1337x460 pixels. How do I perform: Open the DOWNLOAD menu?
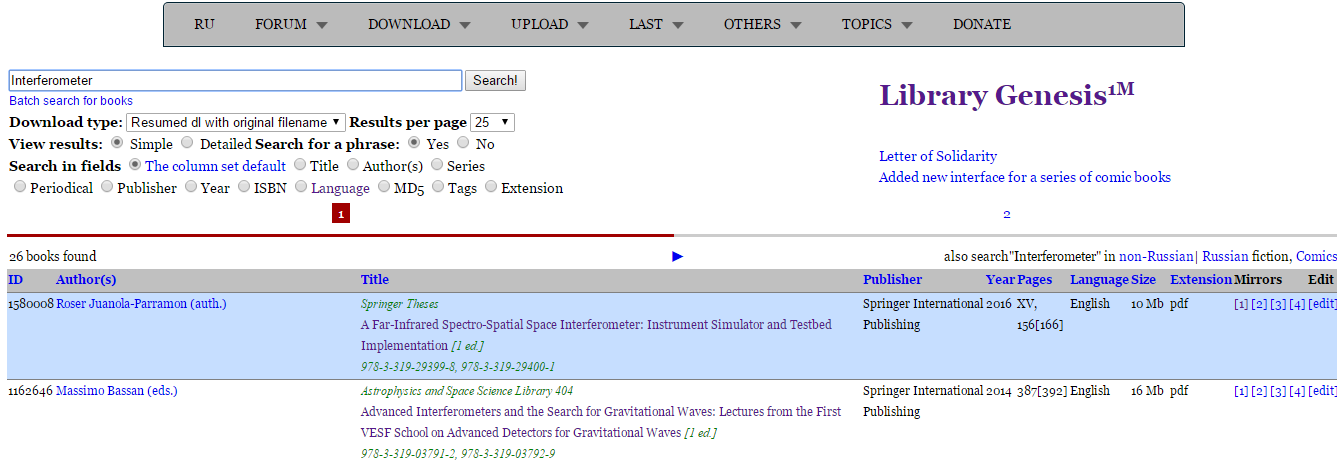coord(419,24)
